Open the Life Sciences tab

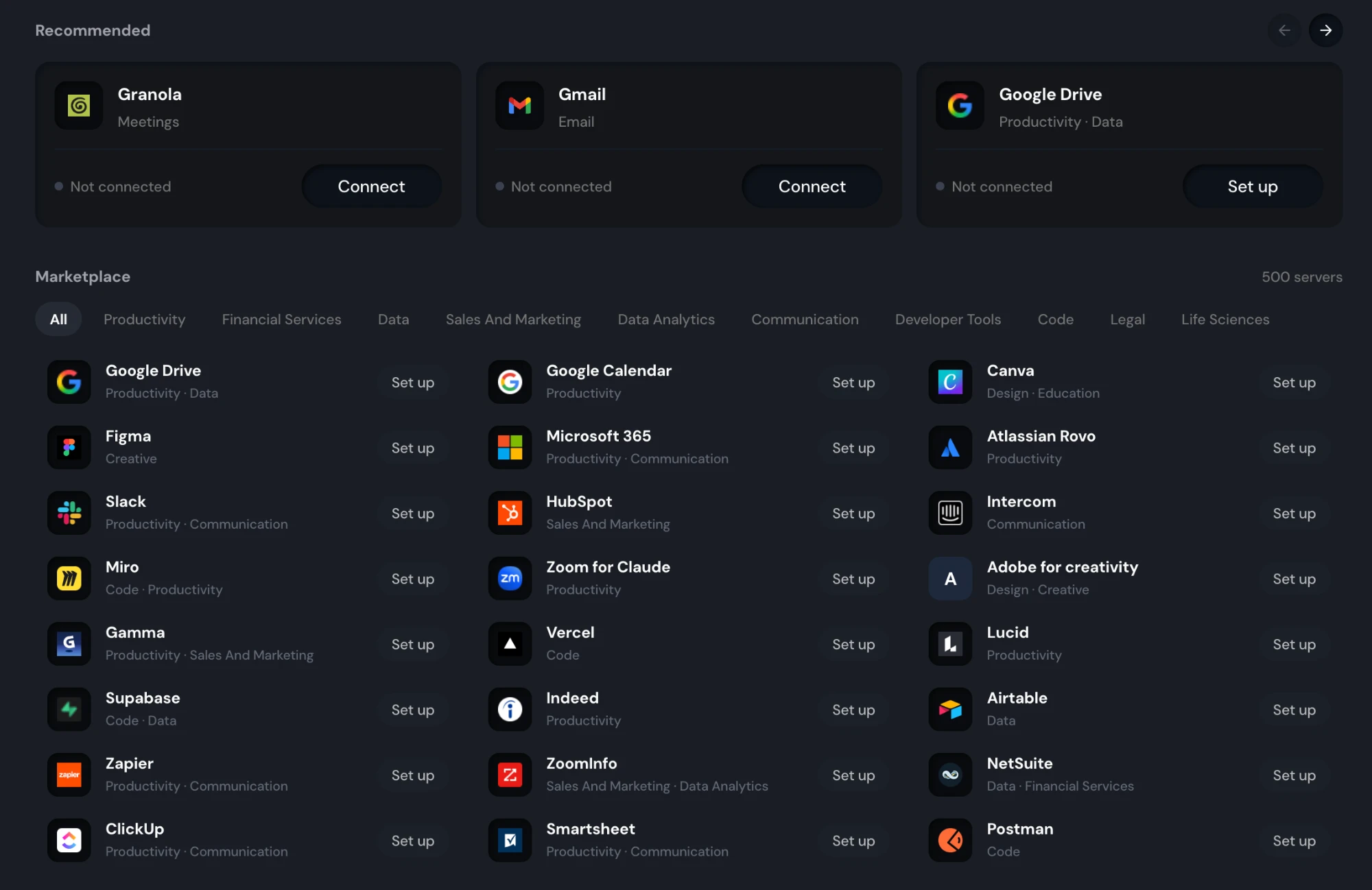(1225, 320)
